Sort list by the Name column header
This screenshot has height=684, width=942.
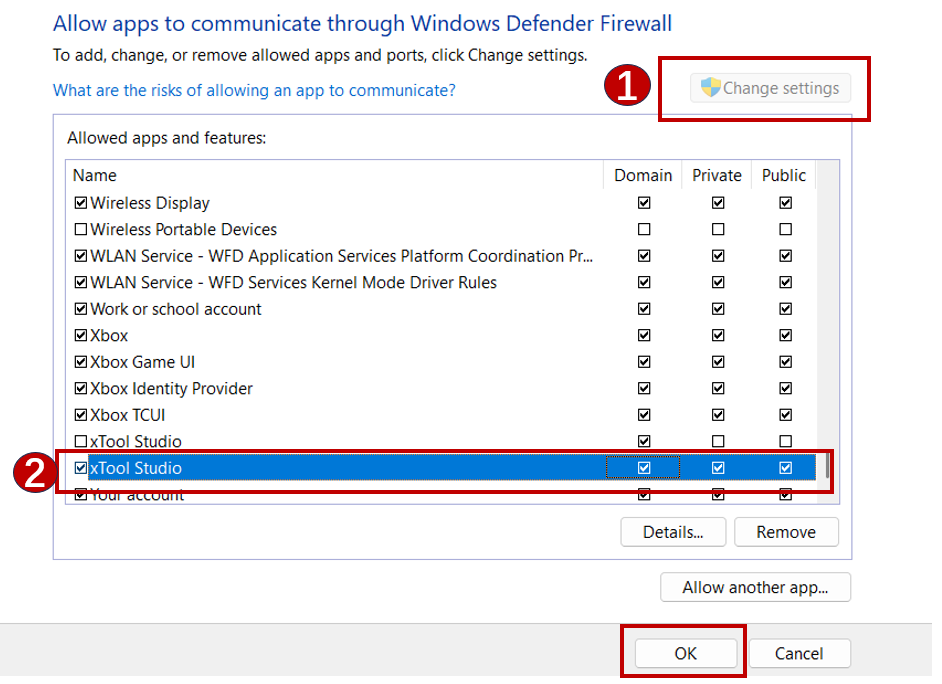coord(95,175)
